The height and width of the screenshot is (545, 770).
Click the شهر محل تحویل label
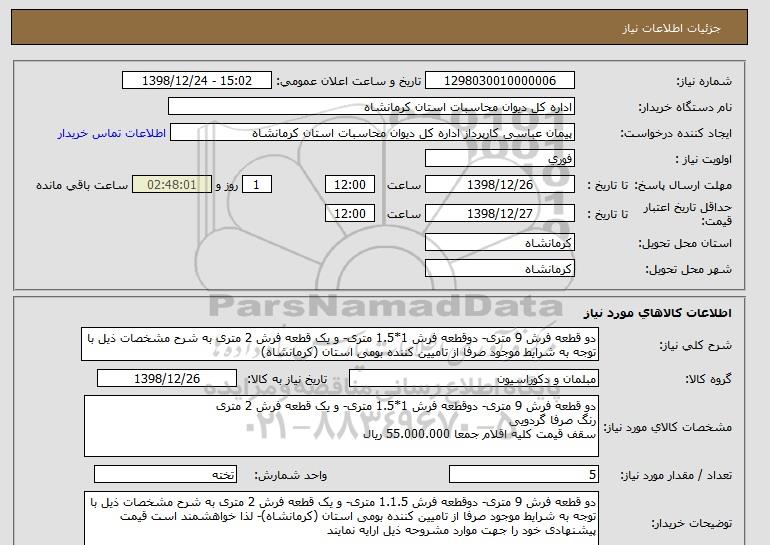click(688, 269)
